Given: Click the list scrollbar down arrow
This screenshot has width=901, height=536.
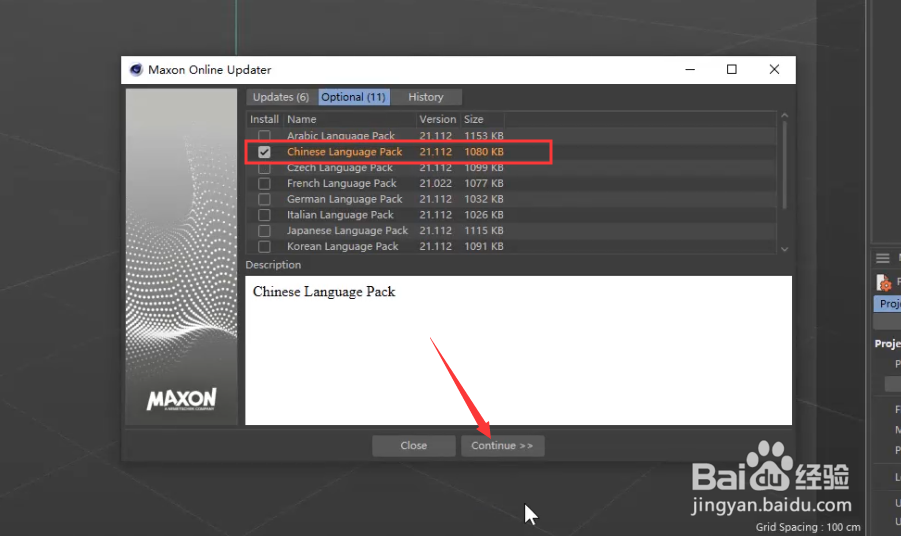Looking at the screenshot, I should 784,249.
